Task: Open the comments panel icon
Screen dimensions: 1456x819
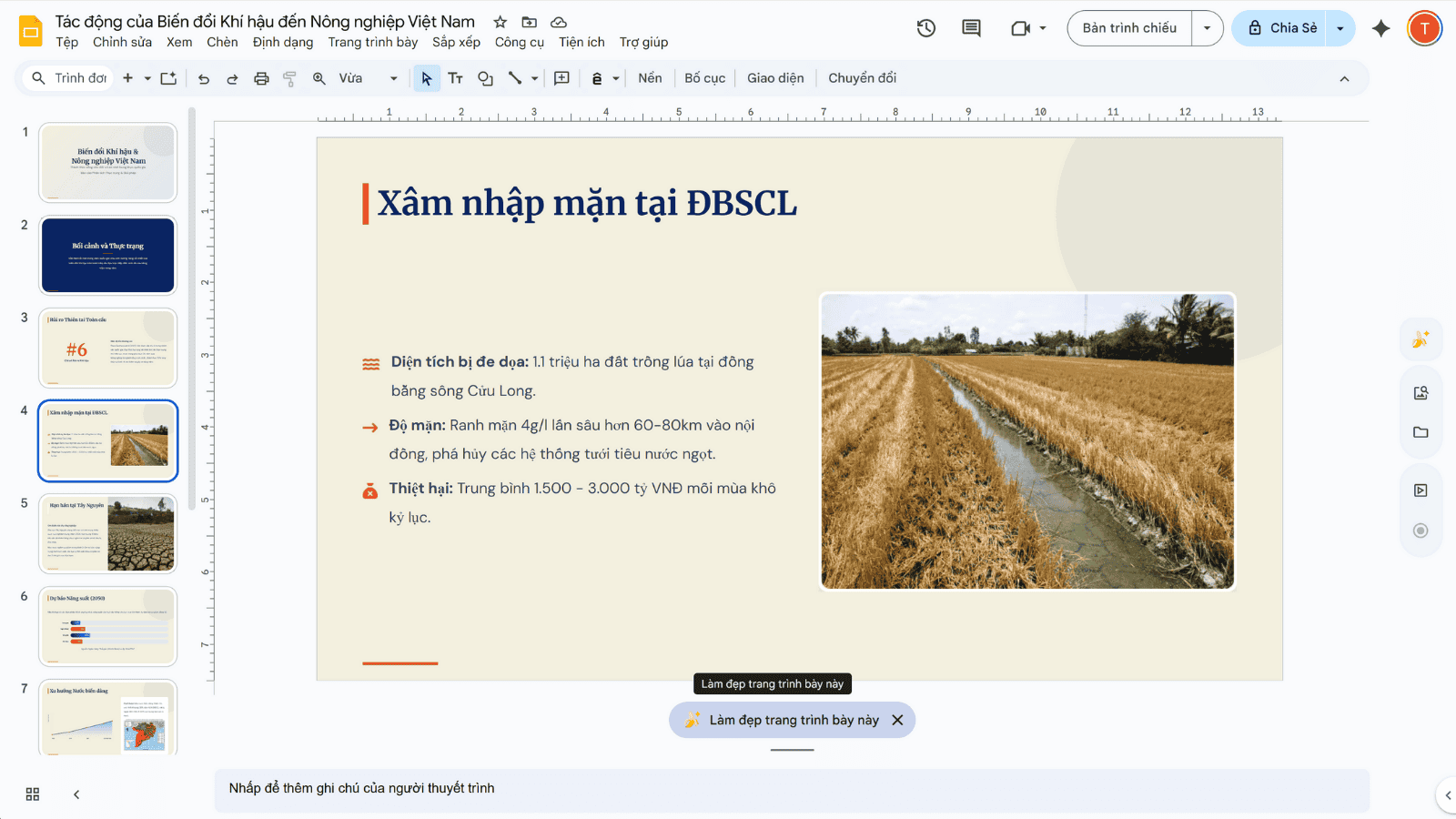Action: pos(971,28)
